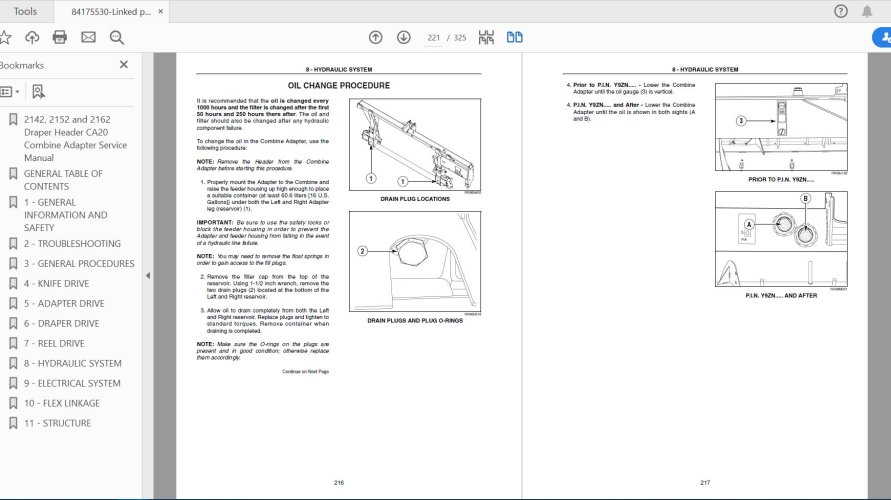Viewport: 891px width, 500px height.
Task: Click the page number field showing 221
Action: click(434, 38)
